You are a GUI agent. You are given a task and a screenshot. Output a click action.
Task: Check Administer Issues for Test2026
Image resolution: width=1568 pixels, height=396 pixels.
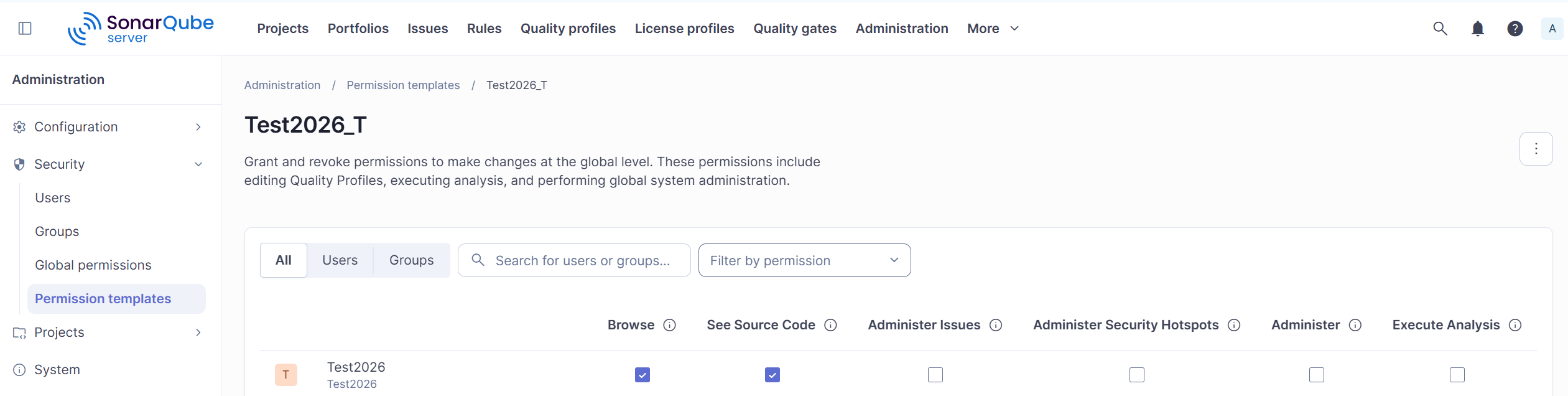tap(935, 375)
